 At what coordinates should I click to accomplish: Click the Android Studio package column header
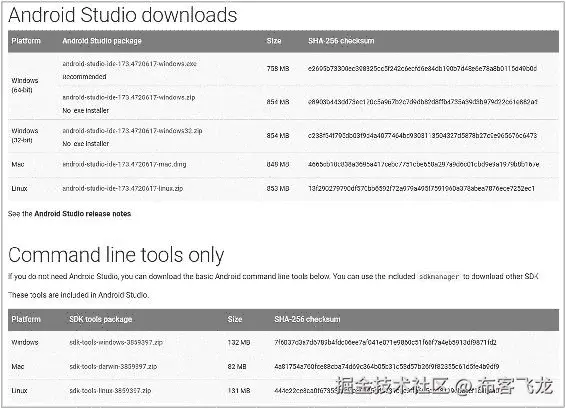pyautogui.click(x=102, y=41)
